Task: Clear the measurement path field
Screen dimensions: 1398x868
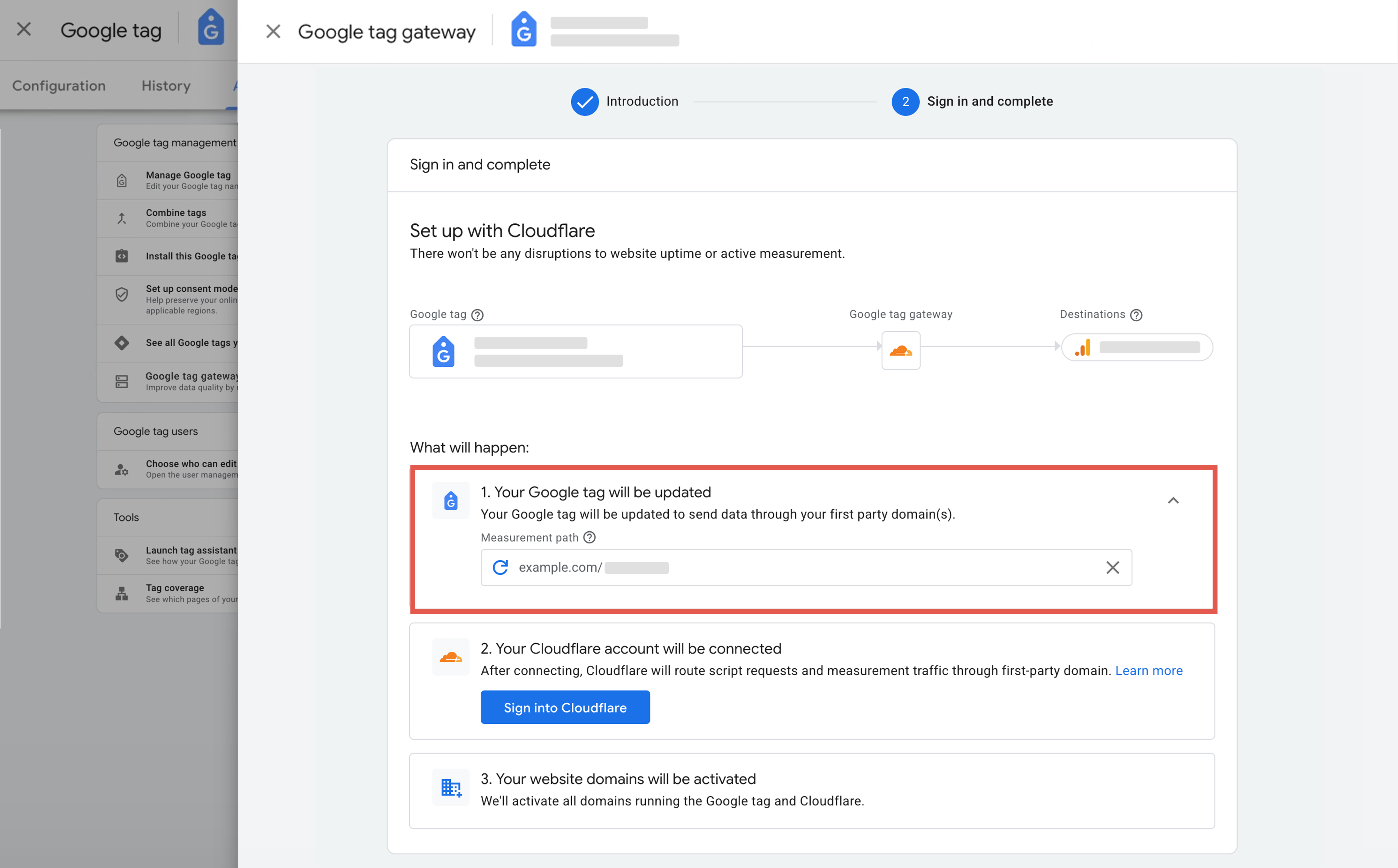Action: tap(1113, 567)
